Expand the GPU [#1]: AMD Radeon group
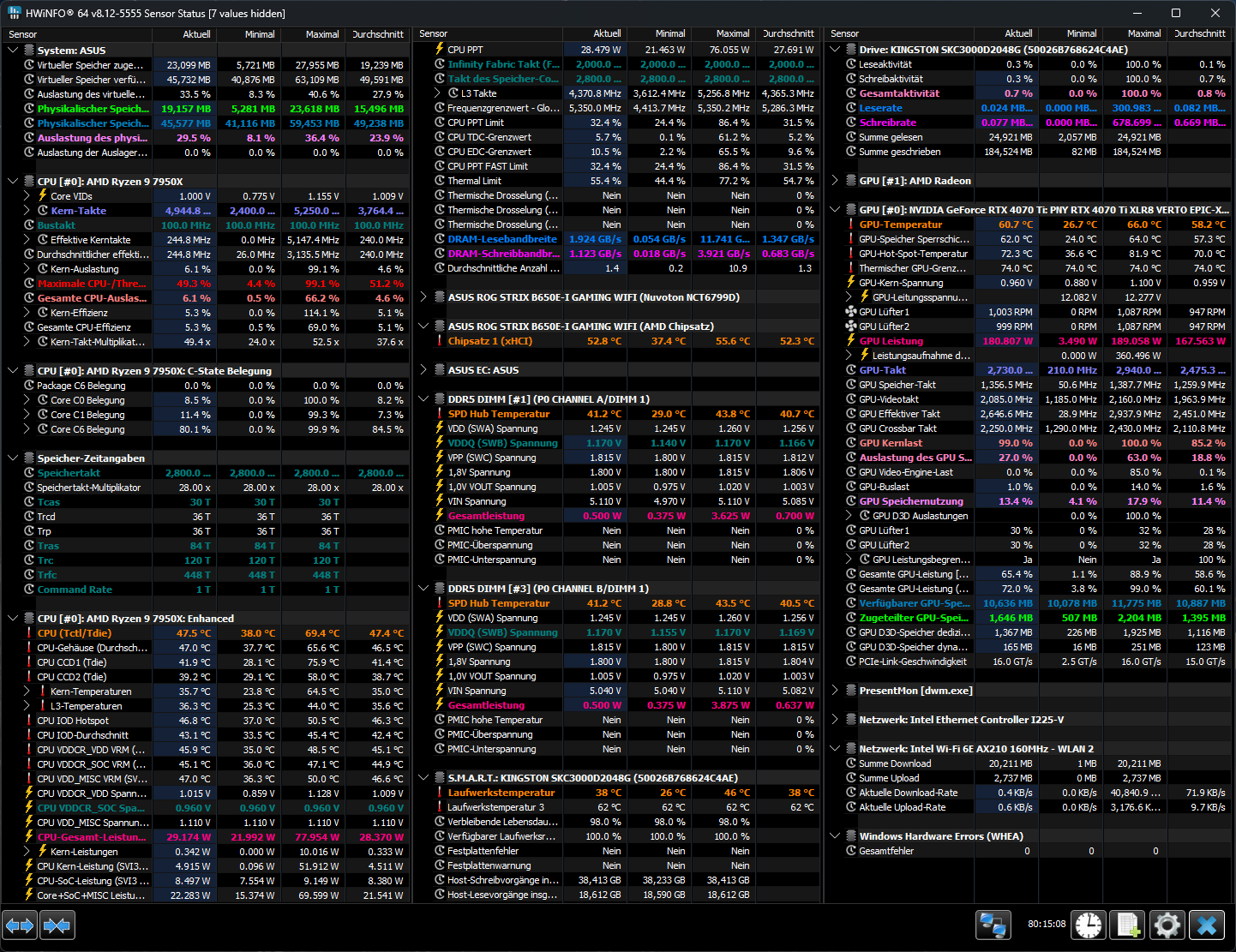Viewport: 1236px width, 952px height. point(835,181)
